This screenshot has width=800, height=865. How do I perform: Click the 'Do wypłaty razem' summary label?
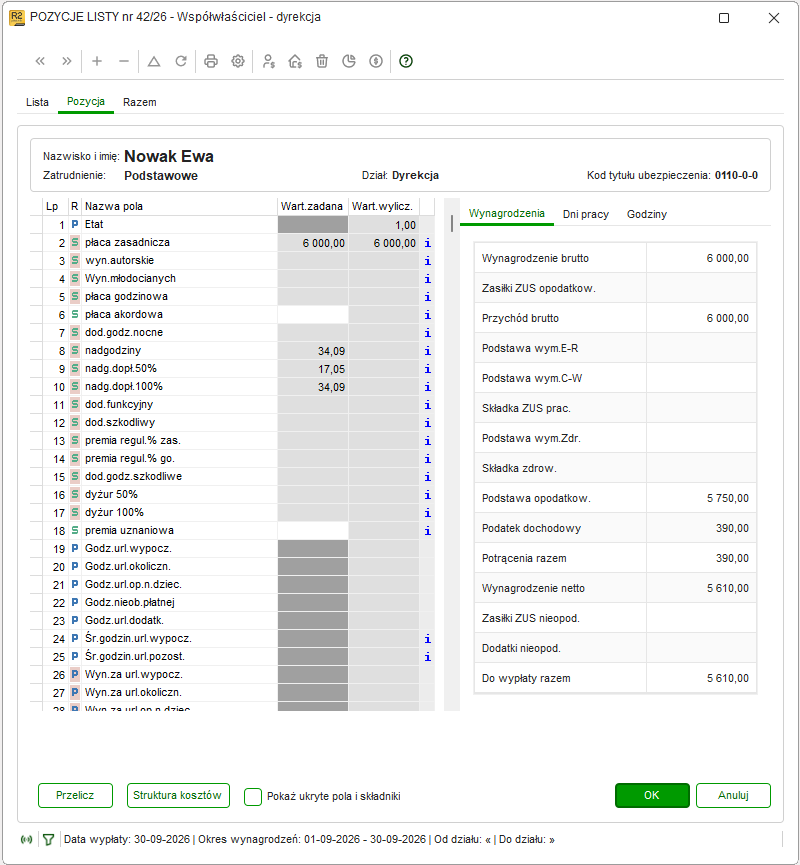pyautogui.click(x=526, y=679)
